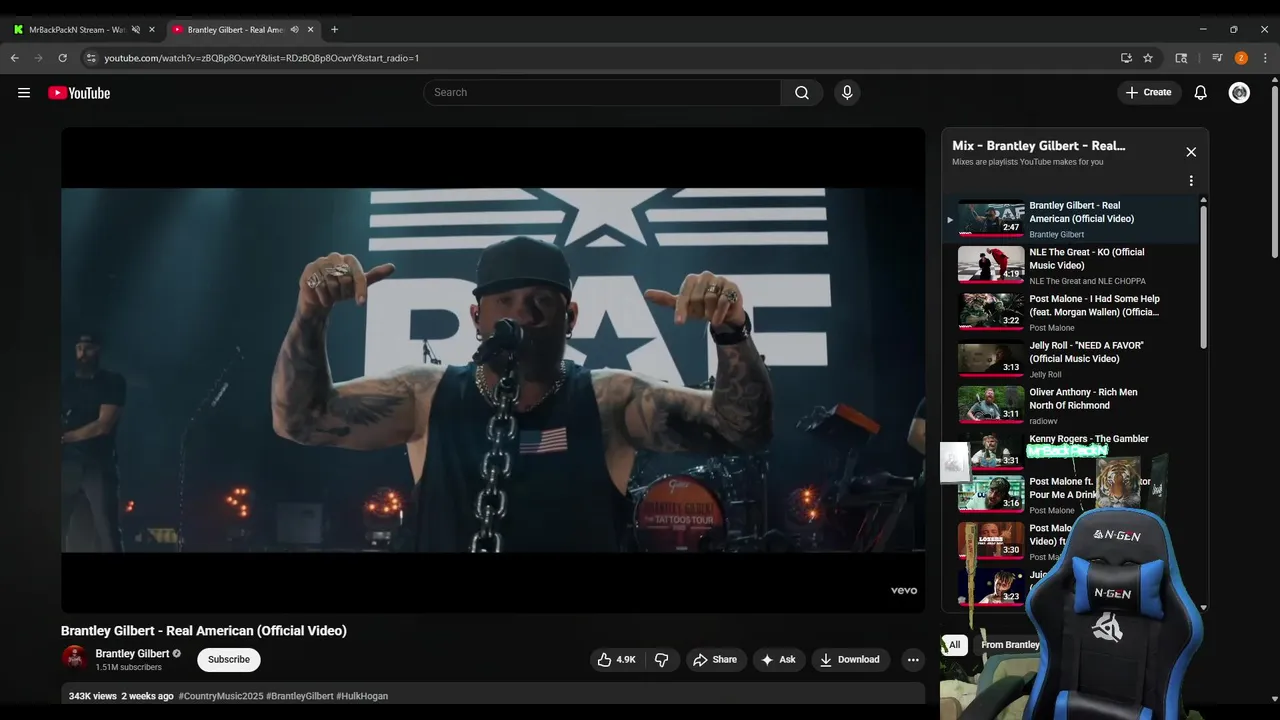Viewport: 1280px width, 720px height.
Task: Open the account avatar menu
Action: pos(1239,93)
